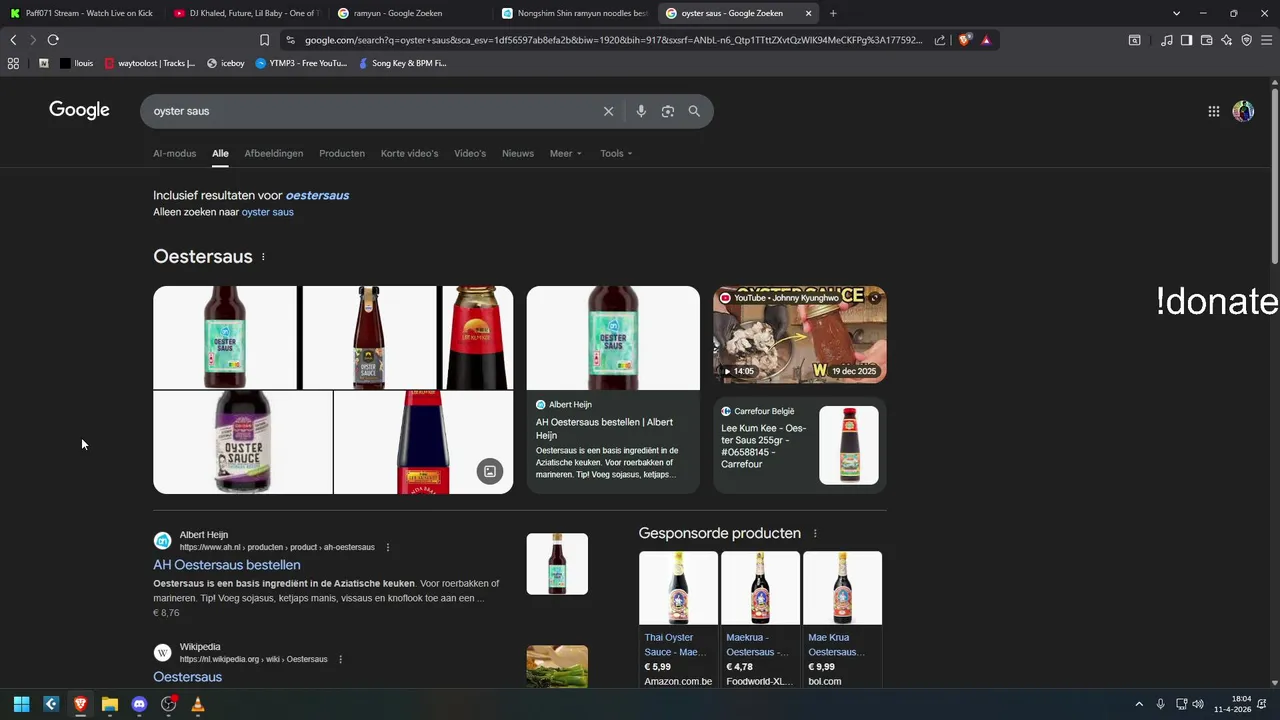Expand the Meer search filter dropdown
The height and width of the screenshot is (720, 1280).
click(565, 153)
